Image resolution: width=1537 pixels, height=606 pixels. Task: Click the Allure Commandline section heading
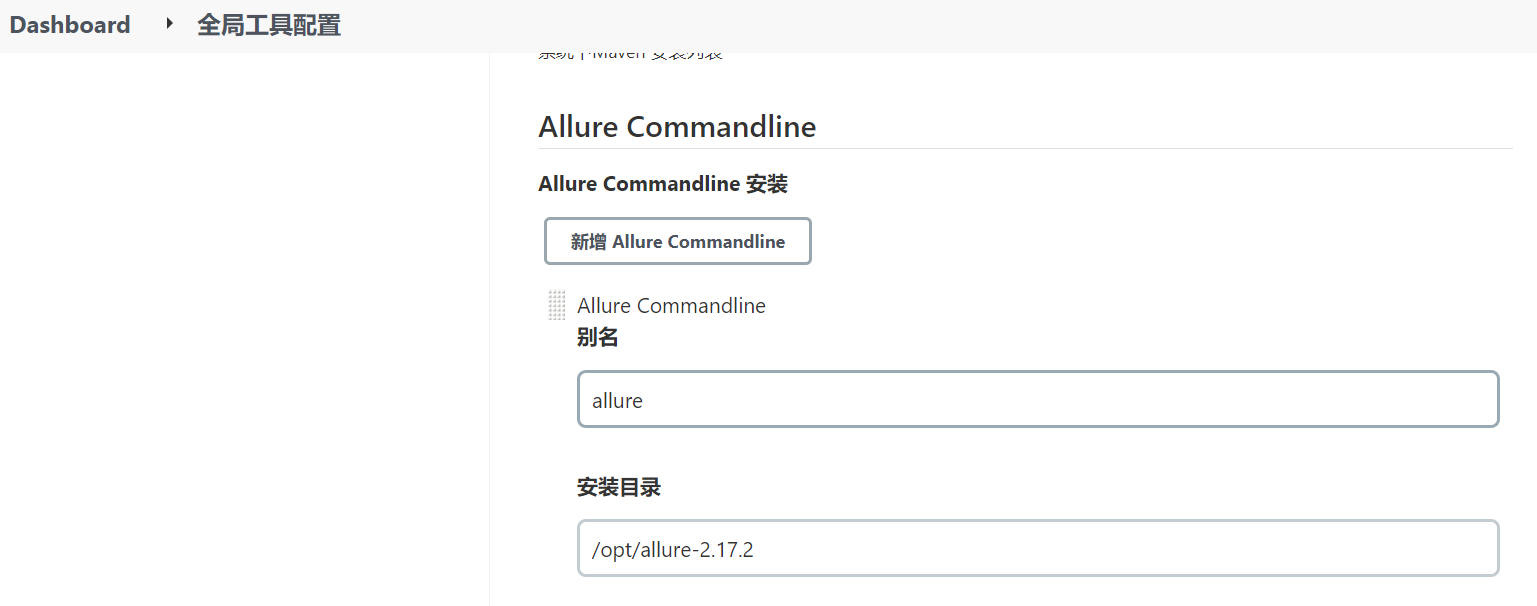point(677,127)
